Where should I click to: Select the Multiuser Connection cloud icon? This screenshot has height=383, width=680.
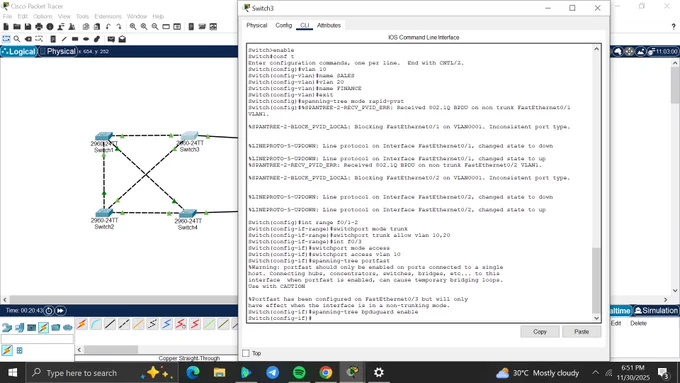point(68,327)
